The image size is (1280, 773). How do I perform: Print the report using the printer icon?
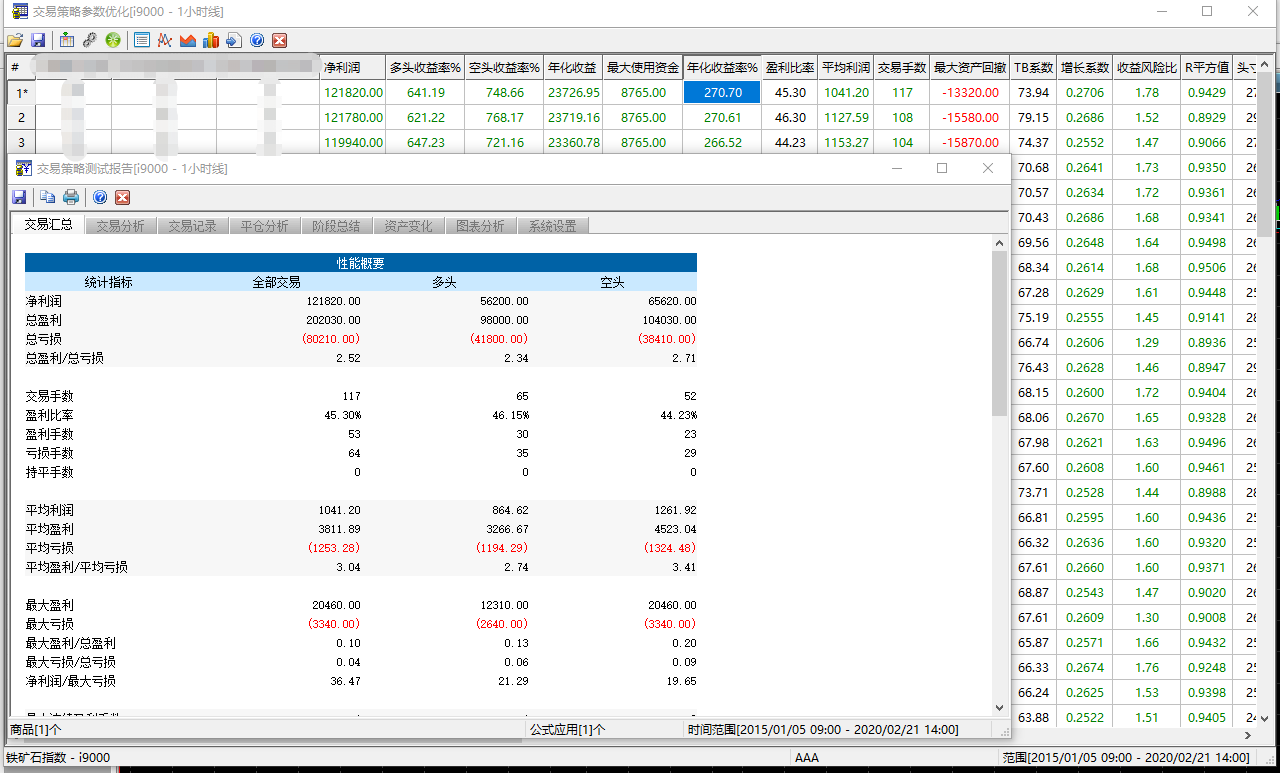(x=71, y=197)
